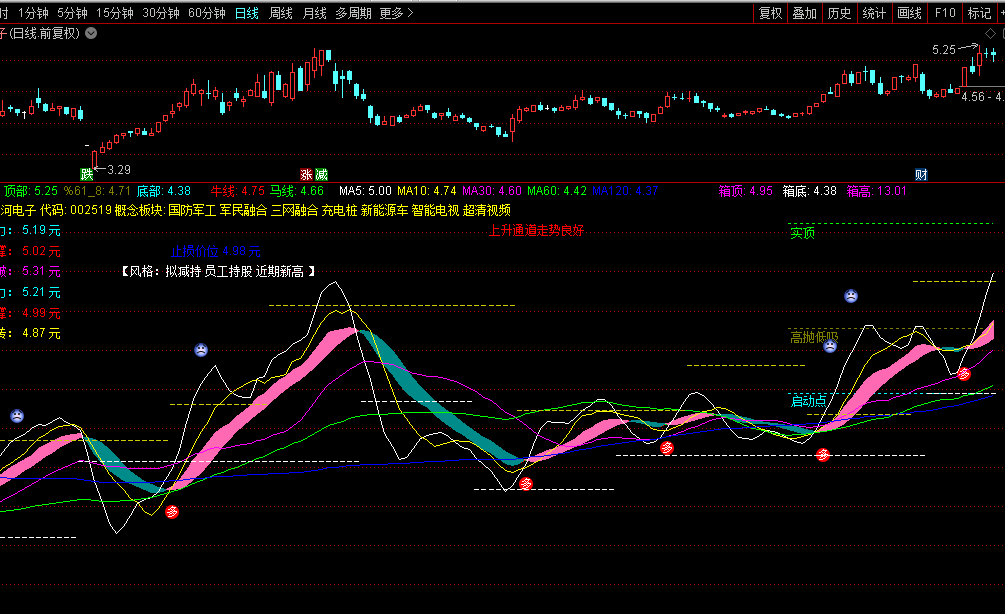Image resolution: width=1005 pixels, height=614 pixels.
Task: Click the green 跌 event marker
Action: point(87,174)
